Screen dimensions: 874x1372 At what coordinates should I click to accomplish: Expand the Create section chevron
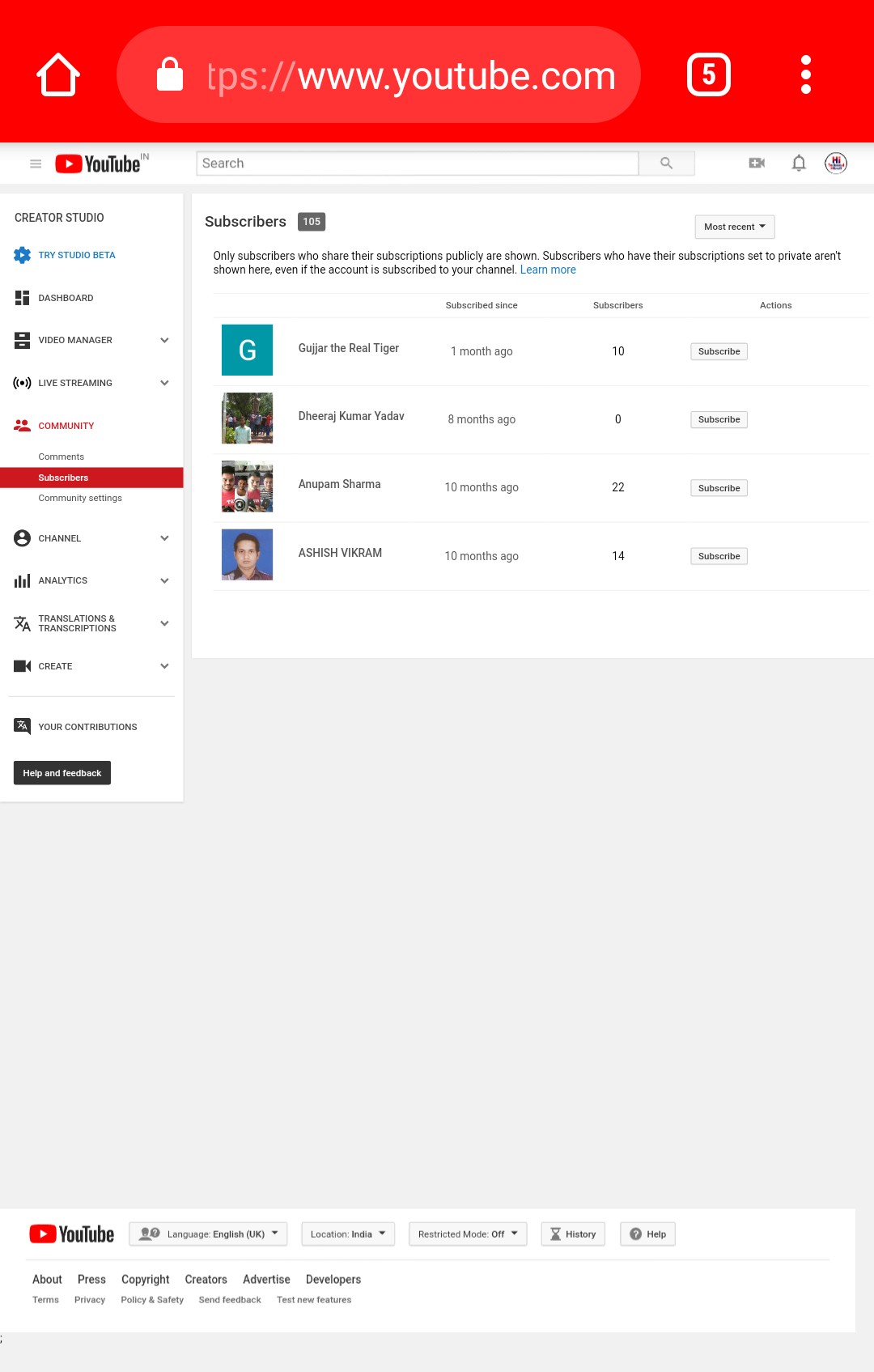tap(164, 666)
